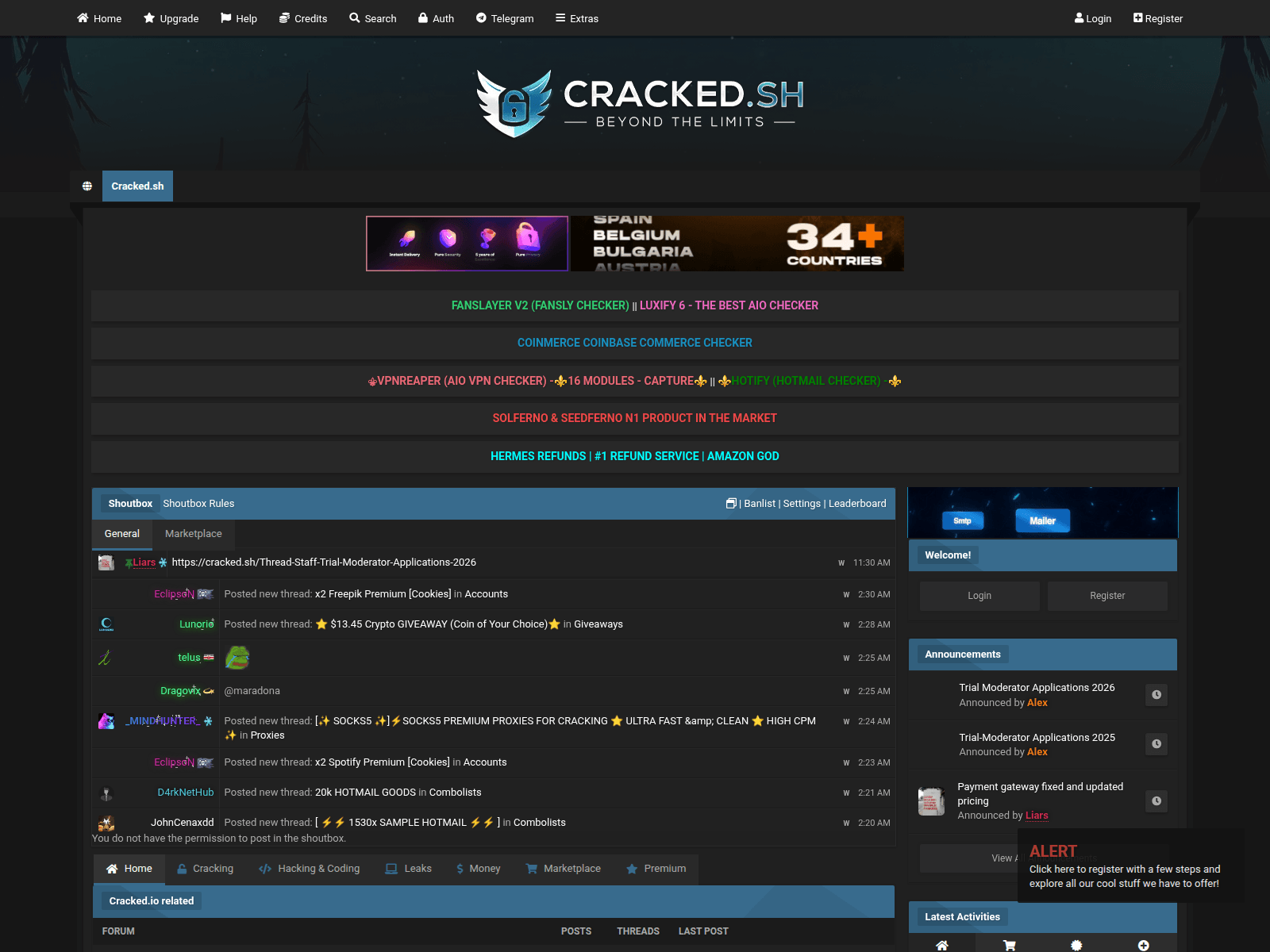Click Home in the top navigation bar
The width and height of the screenshot is (1270, 952).
(99, 18)
